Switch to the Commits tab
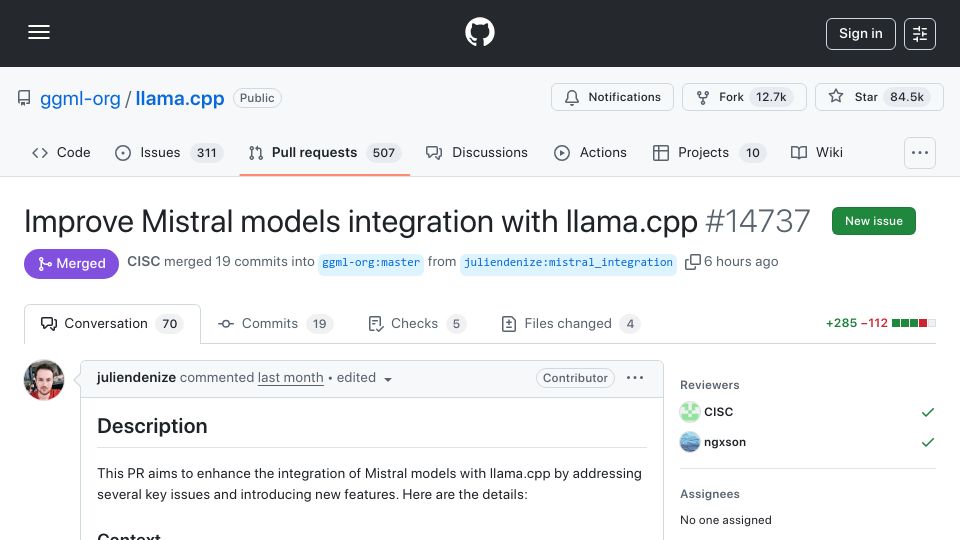The image size is (960, 540). (x=275, y=324)
